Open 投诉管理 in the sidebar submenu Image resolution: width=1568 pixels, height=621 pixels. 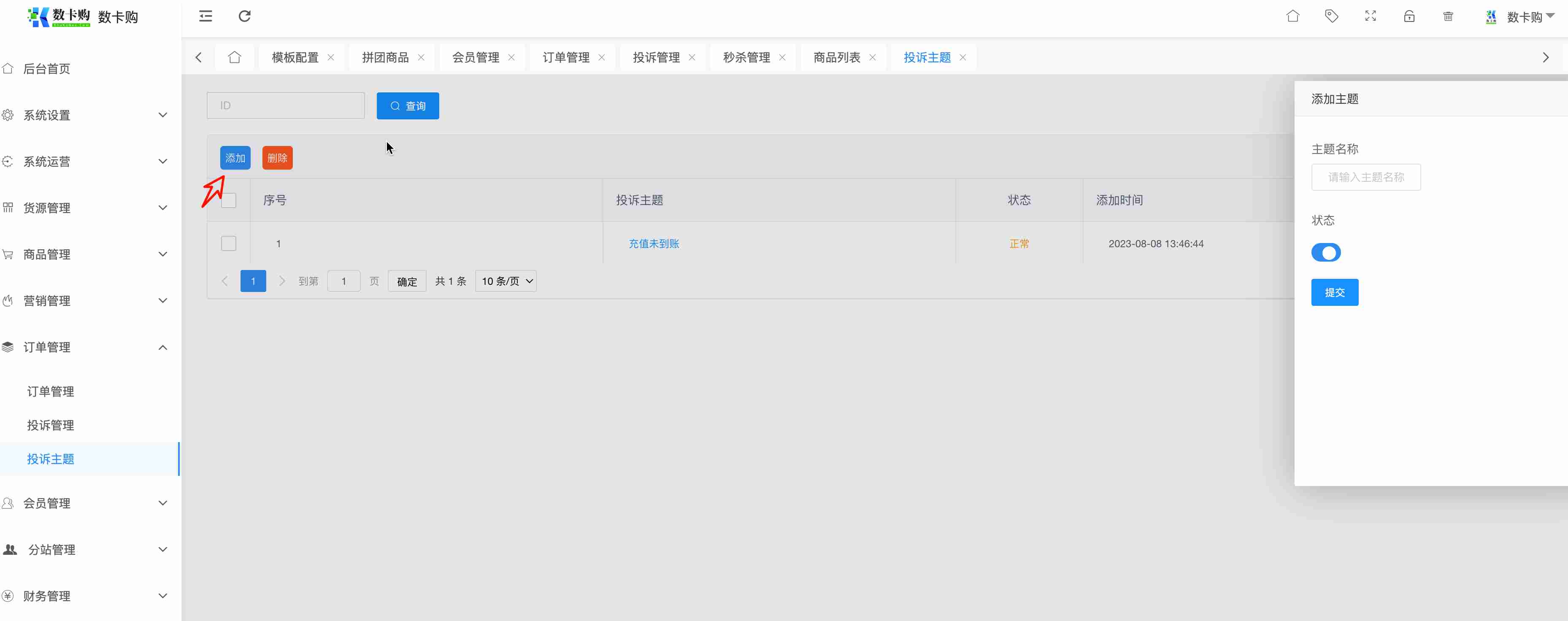tap(51, 425)
